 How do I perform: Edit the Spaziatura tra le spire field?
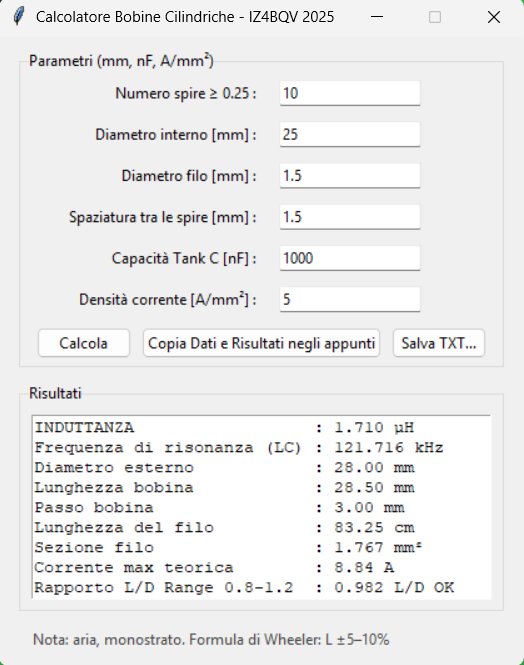point(350,217)
